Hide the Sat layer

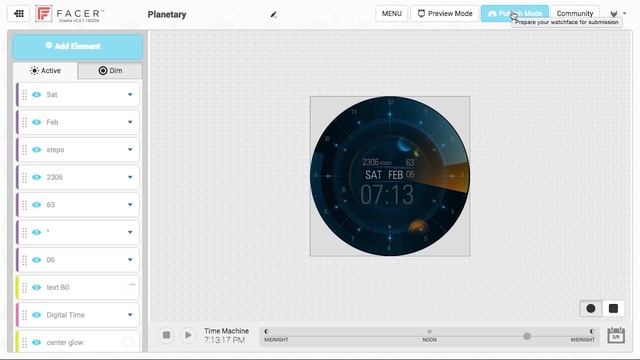coord(37,95)
